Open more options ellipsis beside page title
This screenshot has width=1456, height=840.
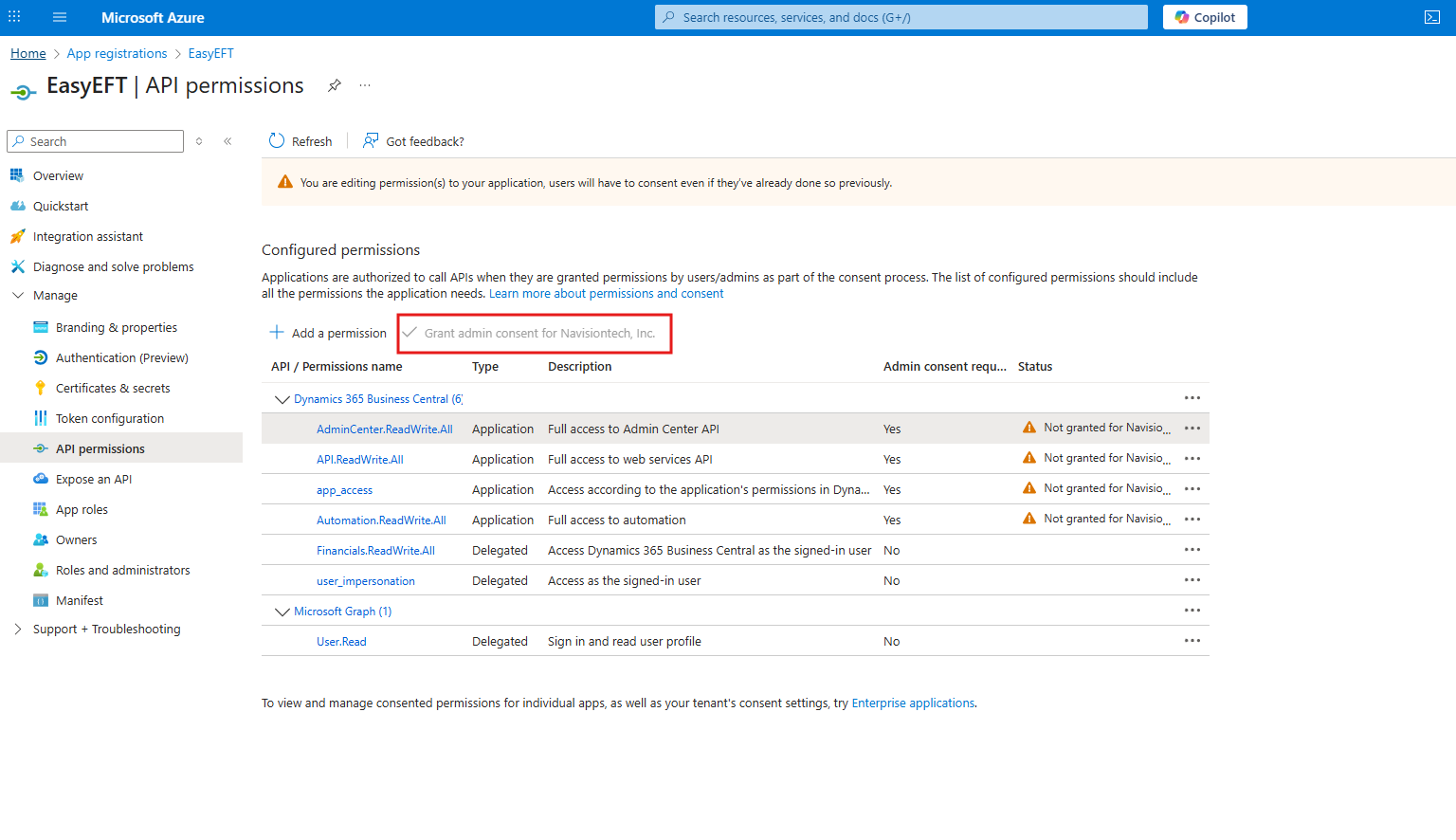point(365,85)
